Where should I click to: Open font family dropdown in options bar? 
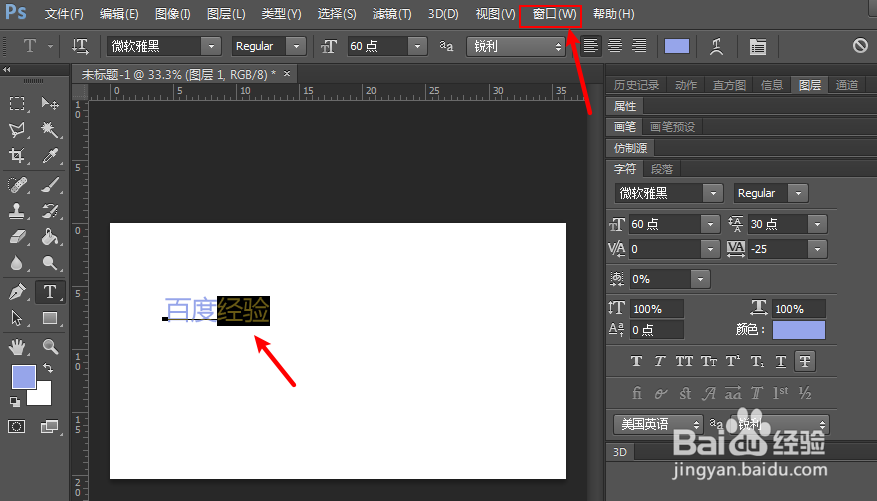click(x=211, y=46)
